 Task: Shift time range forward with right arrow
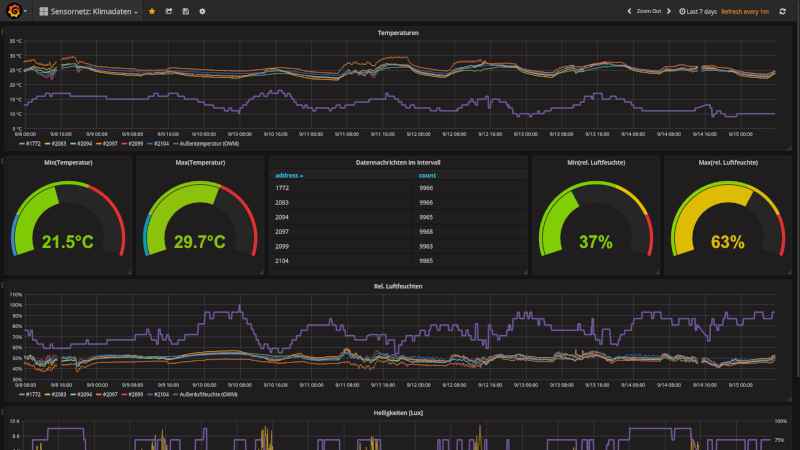click(669, 11)
